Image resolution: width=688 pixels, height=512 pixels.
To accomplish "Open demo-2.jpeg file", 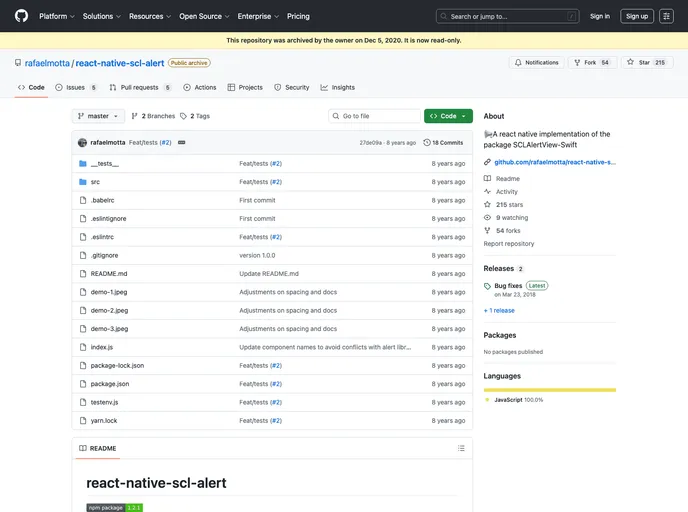I will (x=109, y=311).
